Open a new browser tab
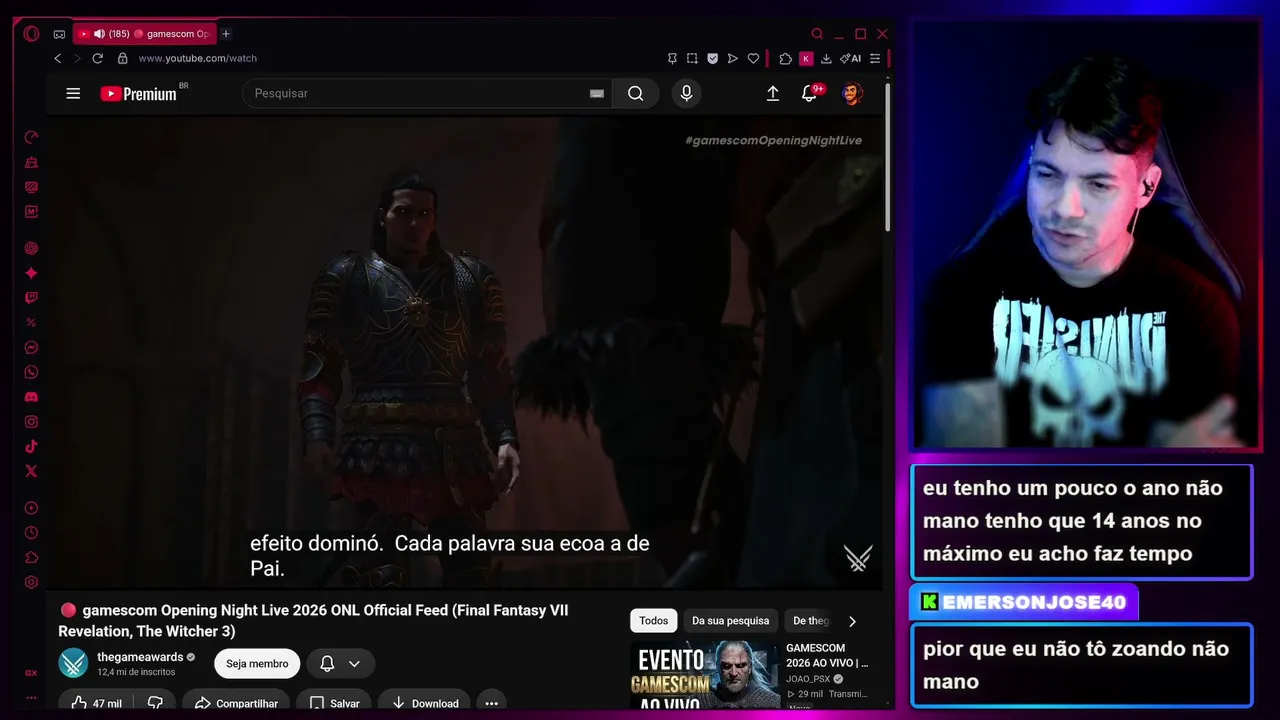 pos(226,34)
